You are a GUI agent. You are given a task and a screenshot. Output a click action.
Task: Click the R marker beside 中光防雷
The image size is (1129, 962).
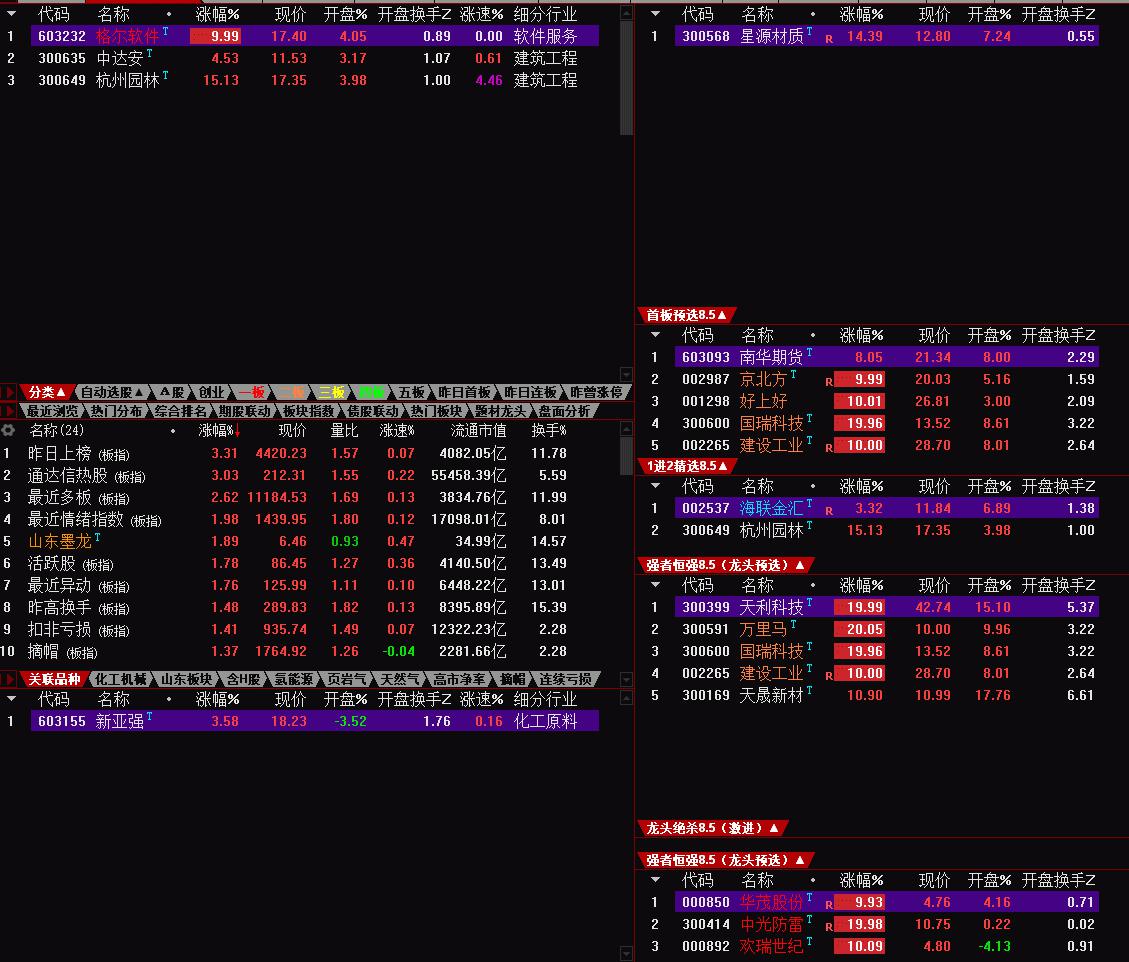829,927
